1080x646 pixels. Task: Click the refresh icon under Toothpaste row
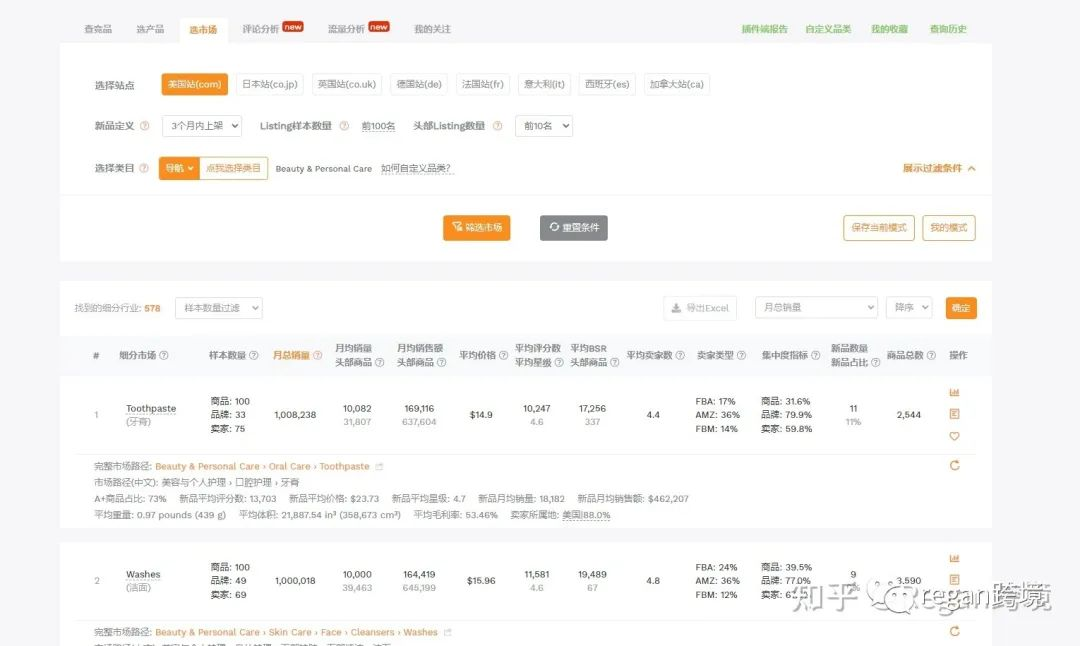(x=954, y=466)
